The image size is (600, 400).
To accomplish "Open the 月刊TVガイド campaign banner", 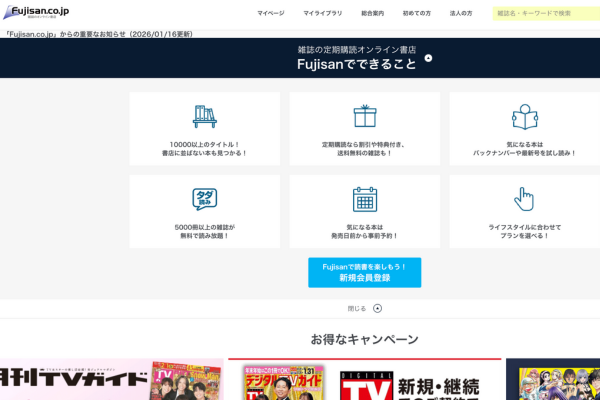I will click(112, 379).
